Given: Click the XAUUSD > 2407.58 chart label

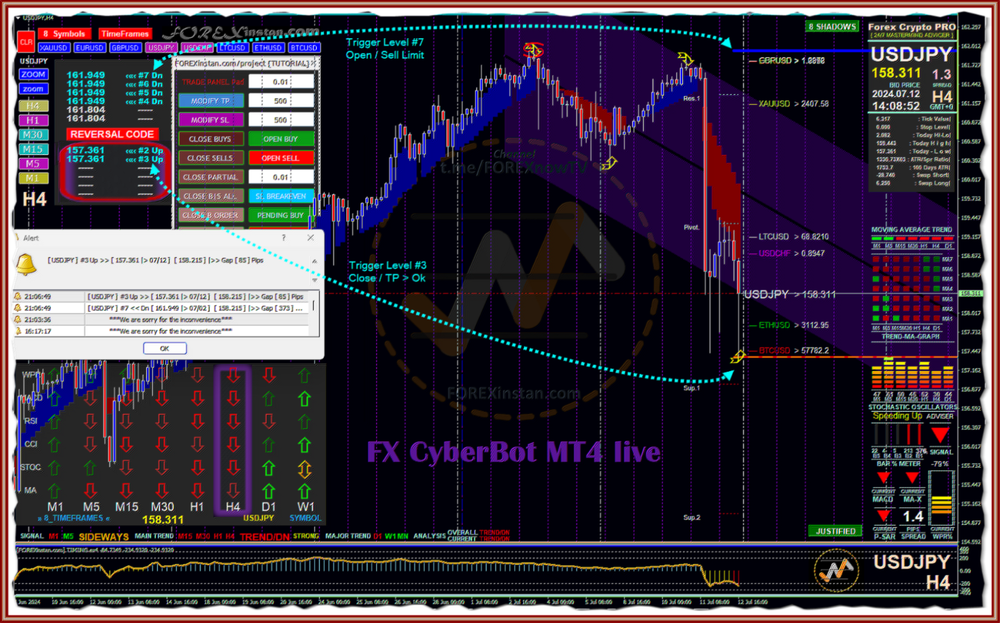Looking at the screenshot, I should tap(793, 103).
